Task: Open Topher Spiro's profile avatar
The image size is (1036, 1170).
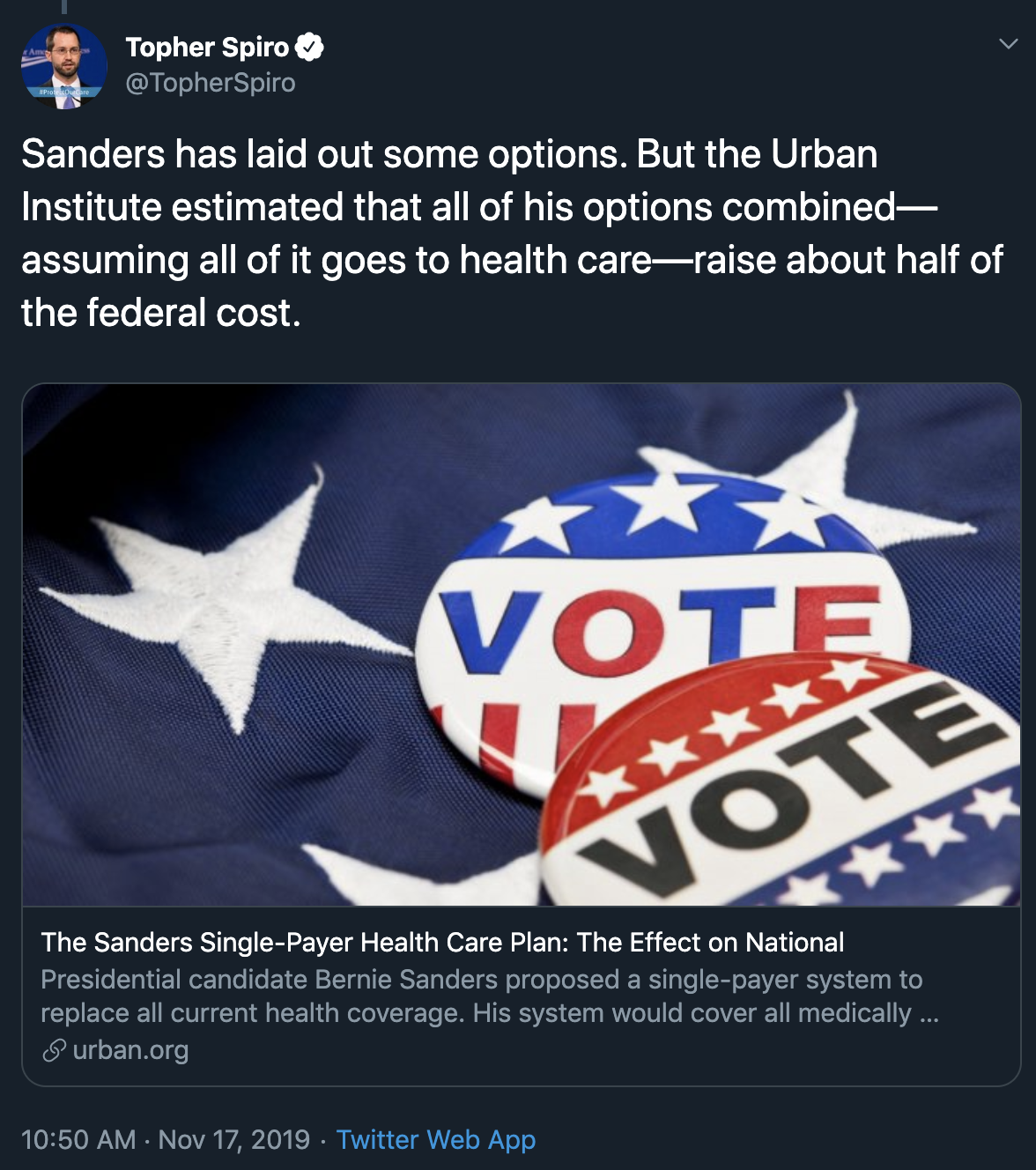Action: pos(64,66)
